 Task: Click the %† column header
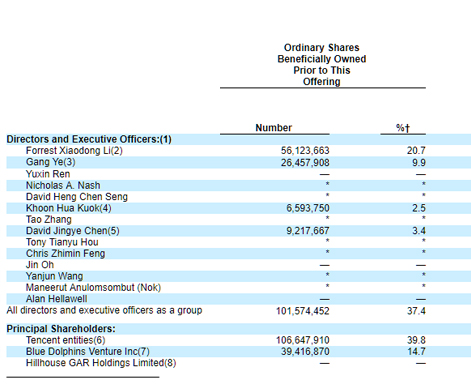(403, 128)
